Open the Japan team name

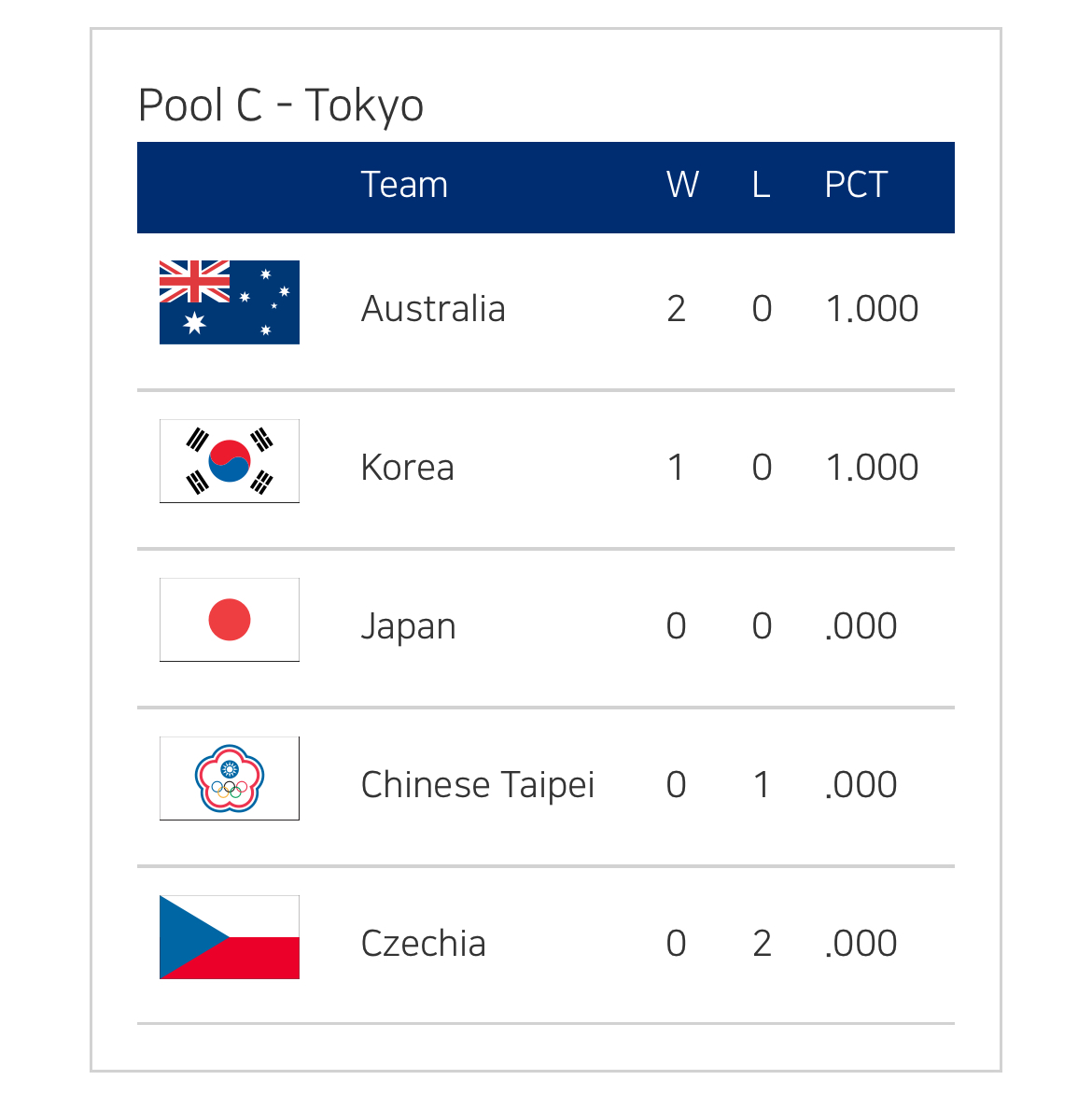point(408,626)
